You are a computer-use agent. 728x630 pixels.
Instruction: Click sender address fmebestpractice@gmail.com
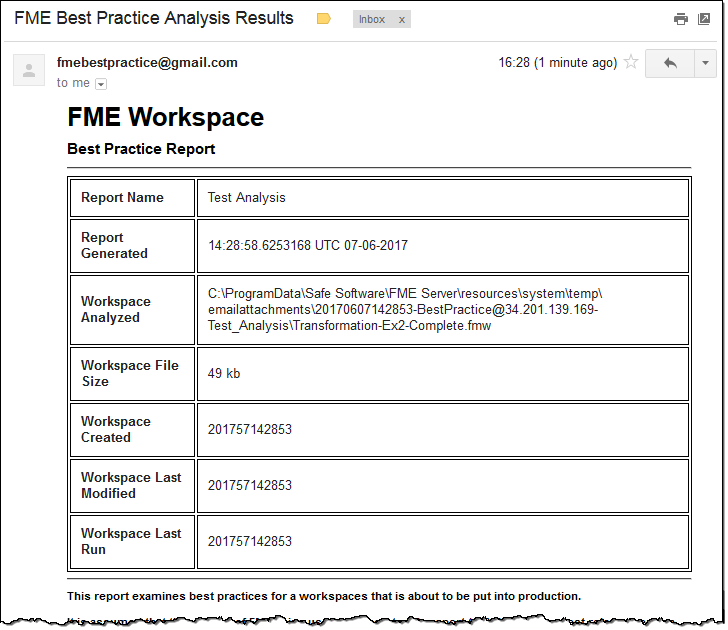[147, 63]
